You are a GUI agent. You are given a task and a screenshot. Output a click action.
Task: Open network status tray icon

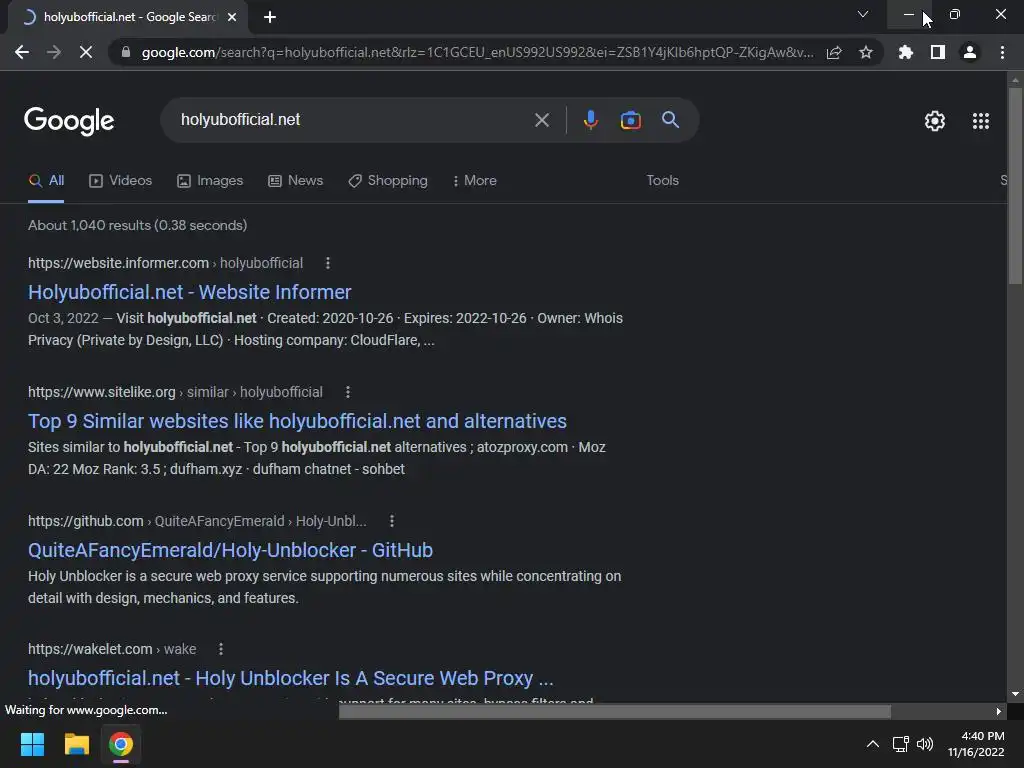tap(901, 744)
